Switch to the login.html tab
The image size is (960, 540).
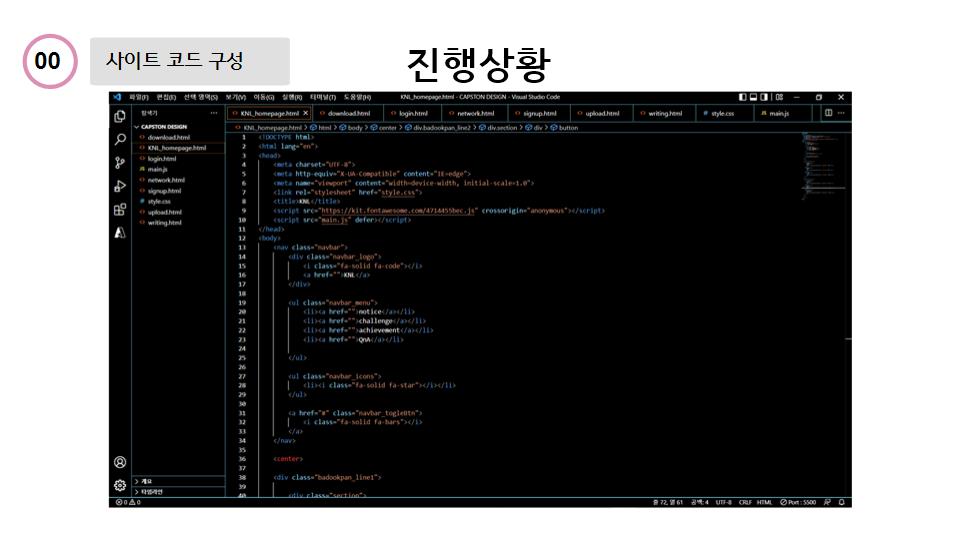tap(413, 113)
